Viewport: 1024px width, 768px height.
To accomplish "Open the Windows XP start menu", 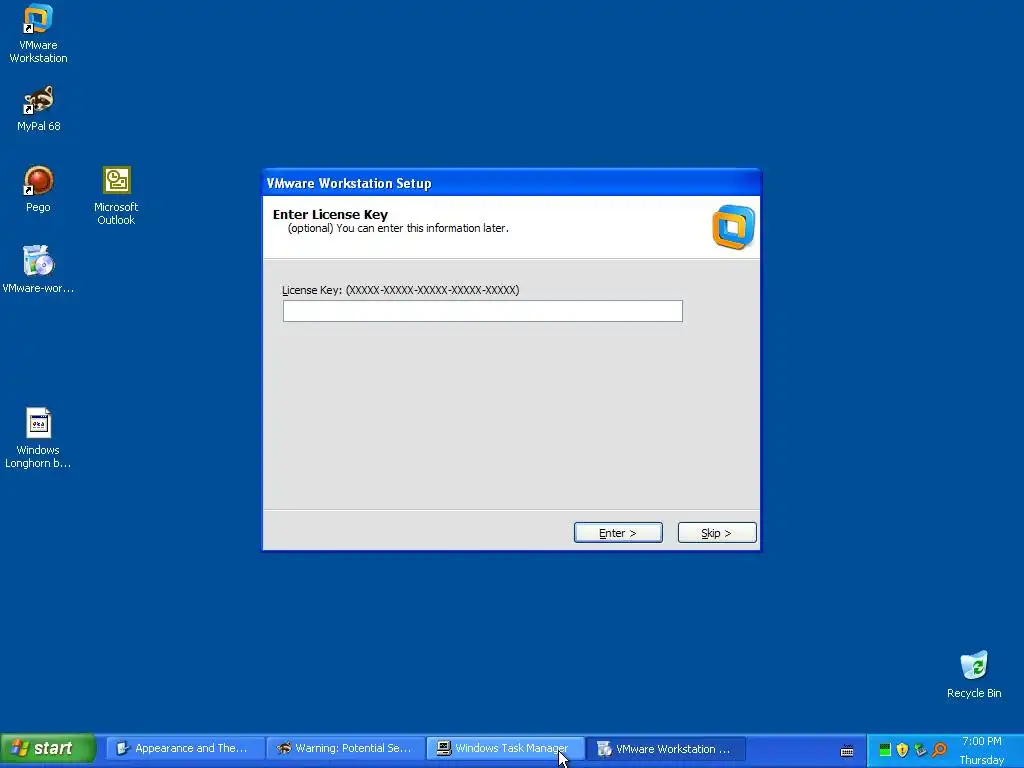I will tap(48, 748).
